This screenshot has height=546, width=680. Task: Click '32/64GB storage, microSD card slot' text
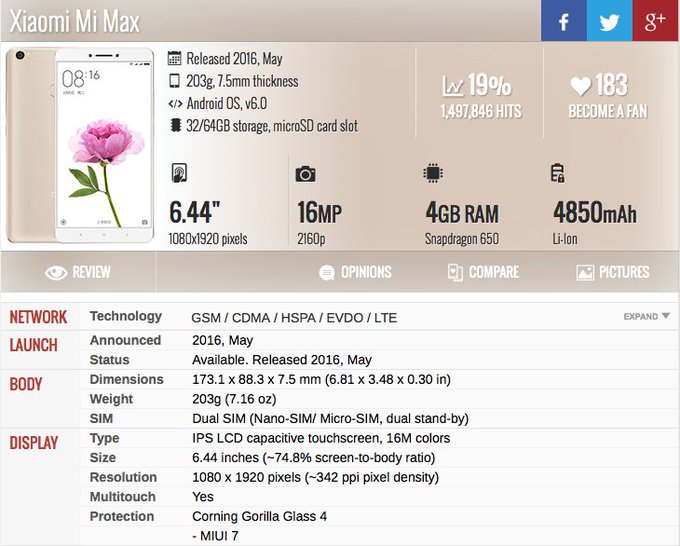coord(272,126)
